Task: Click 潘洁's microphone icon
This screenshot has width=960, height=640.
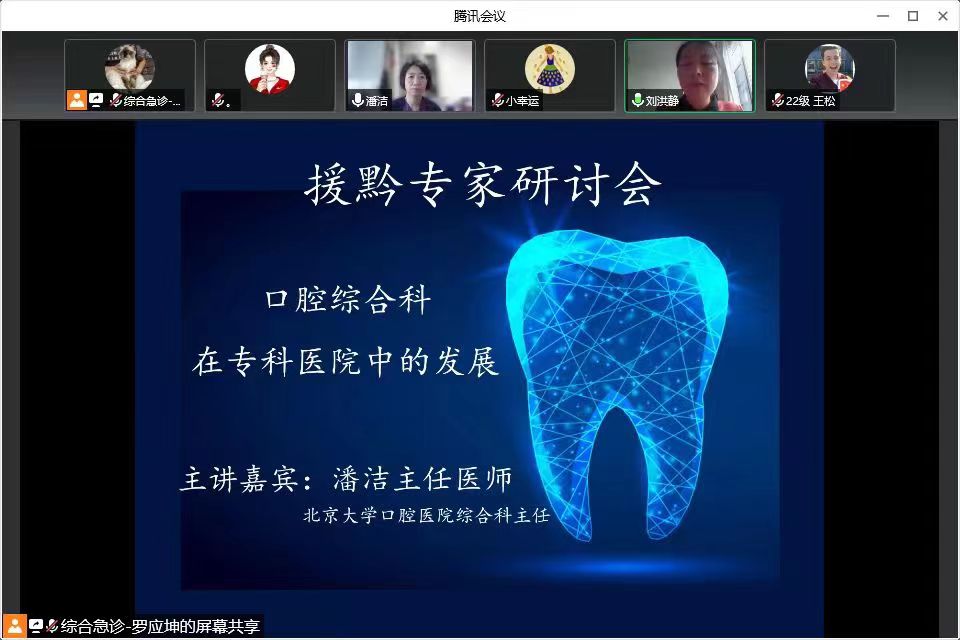Action: coord(357,101)
